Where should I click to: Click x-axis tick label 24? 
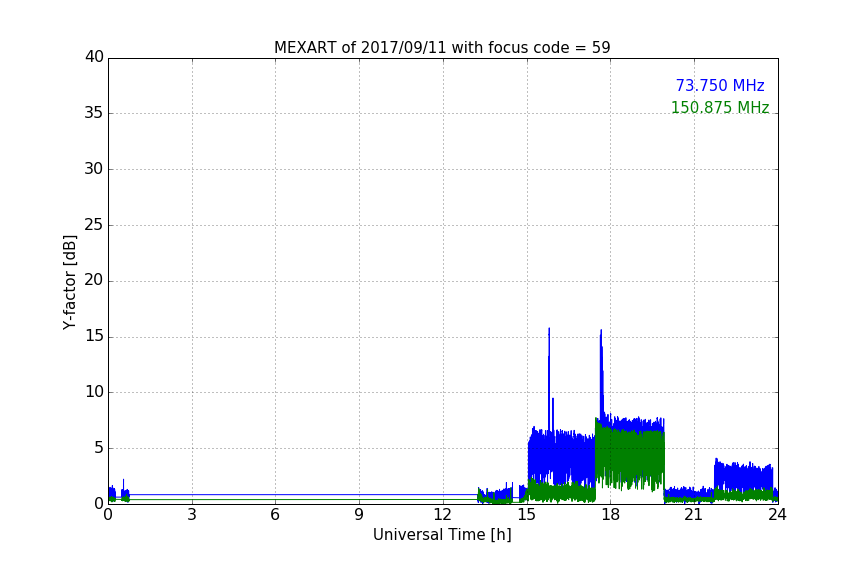click(777, 515)
